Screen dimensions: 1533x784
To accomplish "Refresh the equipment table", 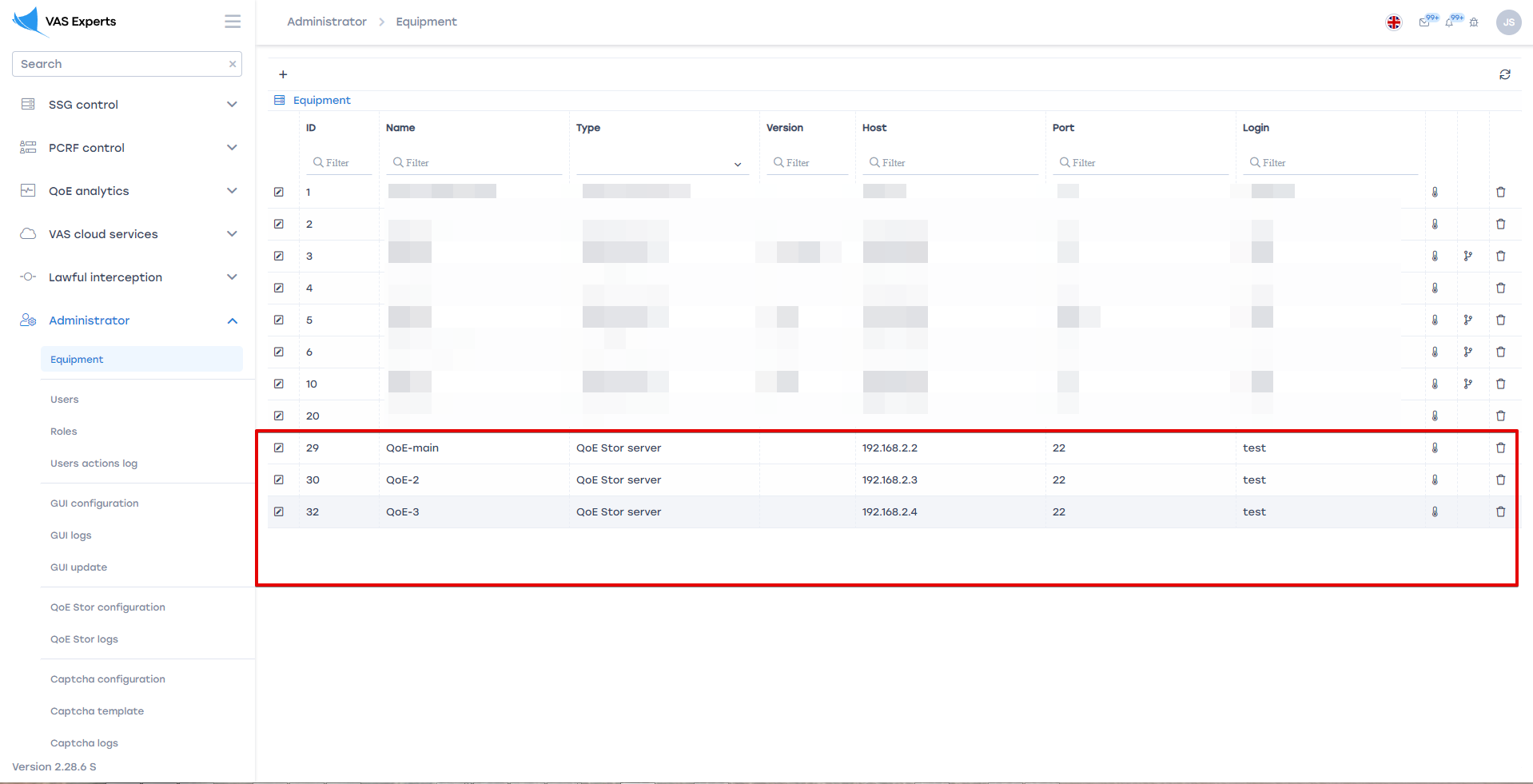I will click(1504, 74).
